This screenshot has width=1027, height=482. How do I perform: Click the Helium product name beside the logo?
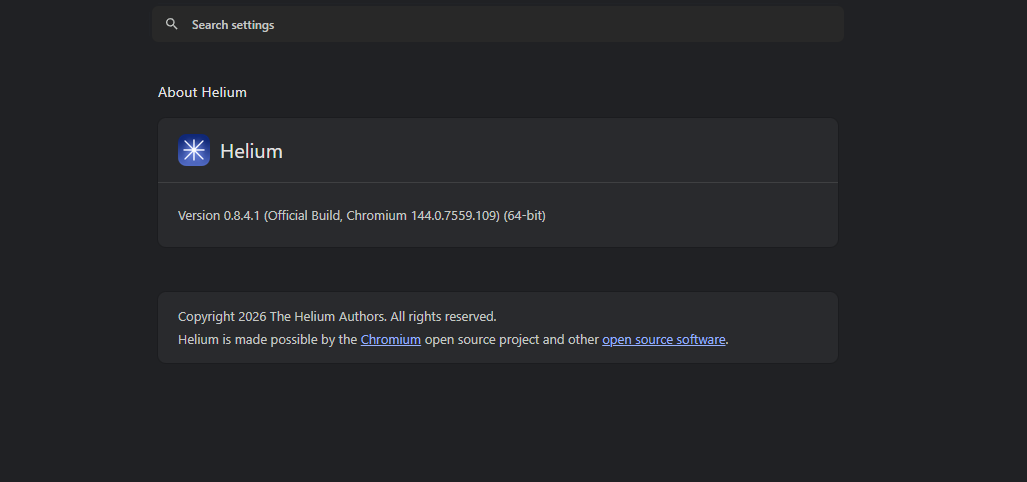coord(251,152)
